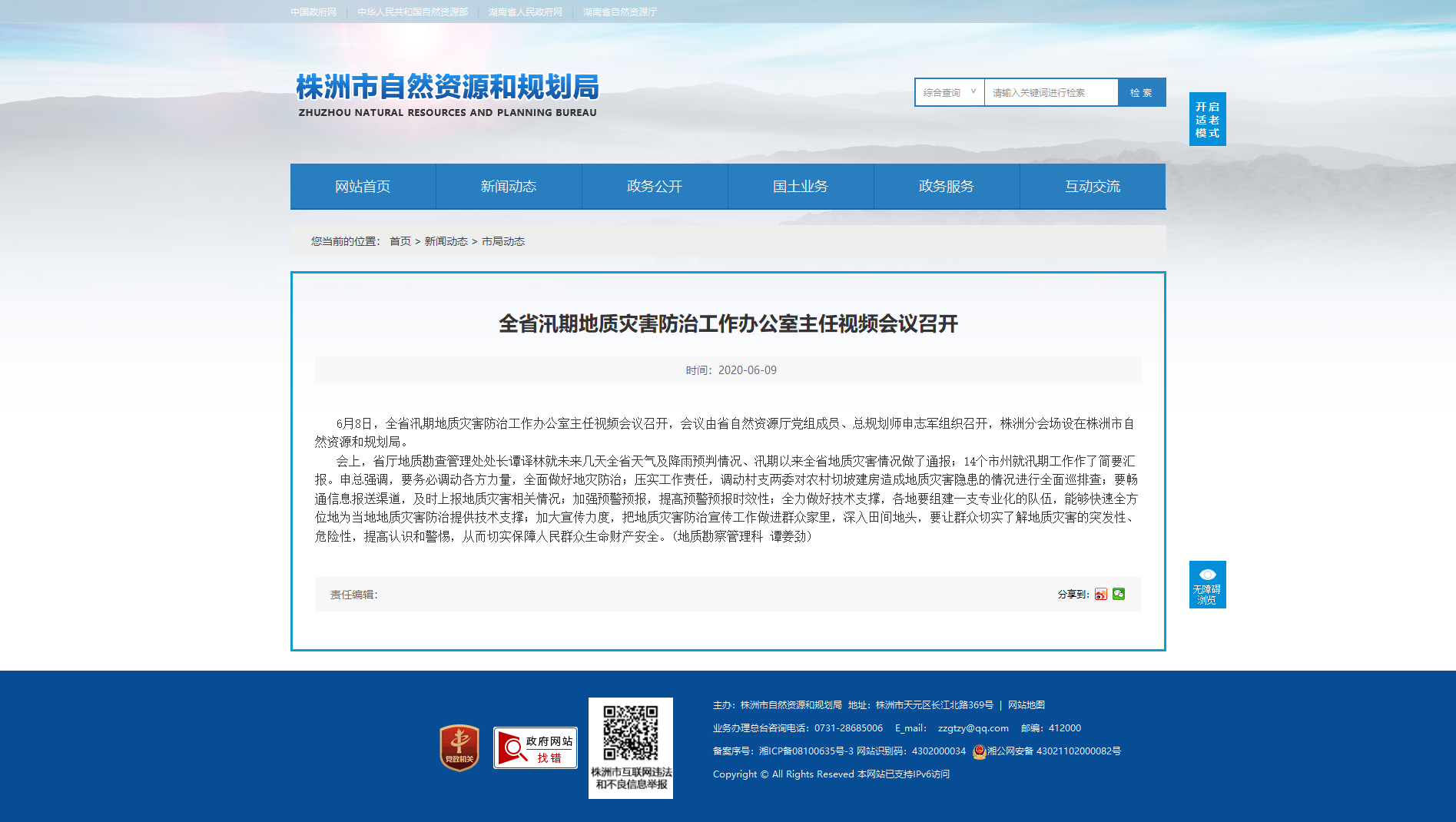
Task: Click the 株洲市自然资源和规划局 site logo
Action: coord(447,95)
